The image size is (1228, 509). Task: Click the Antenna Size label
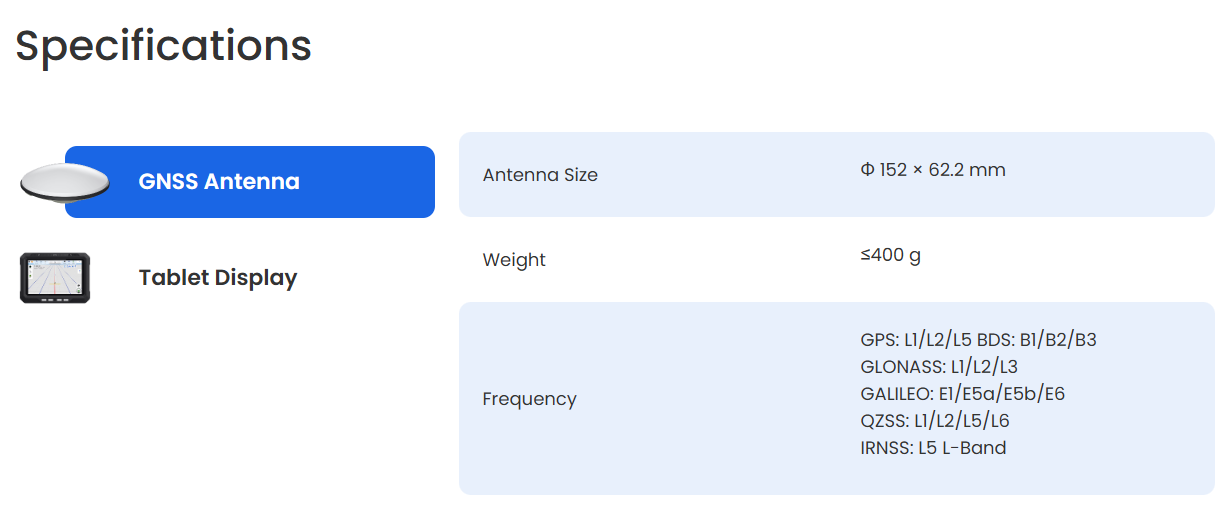tap(540, 175)
